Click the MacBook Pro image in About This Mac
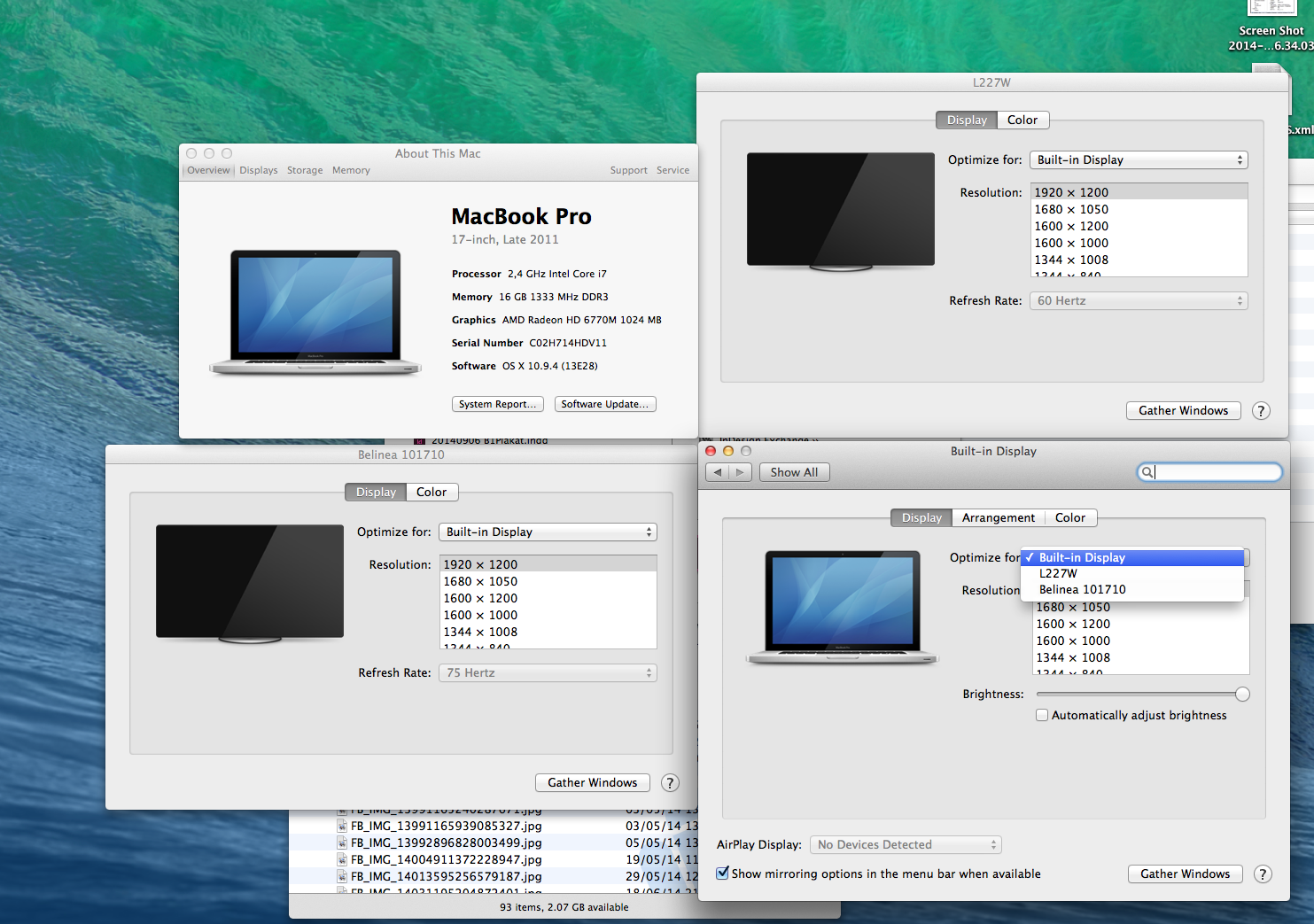1314x924 pixels. click(x=315, y=312)
